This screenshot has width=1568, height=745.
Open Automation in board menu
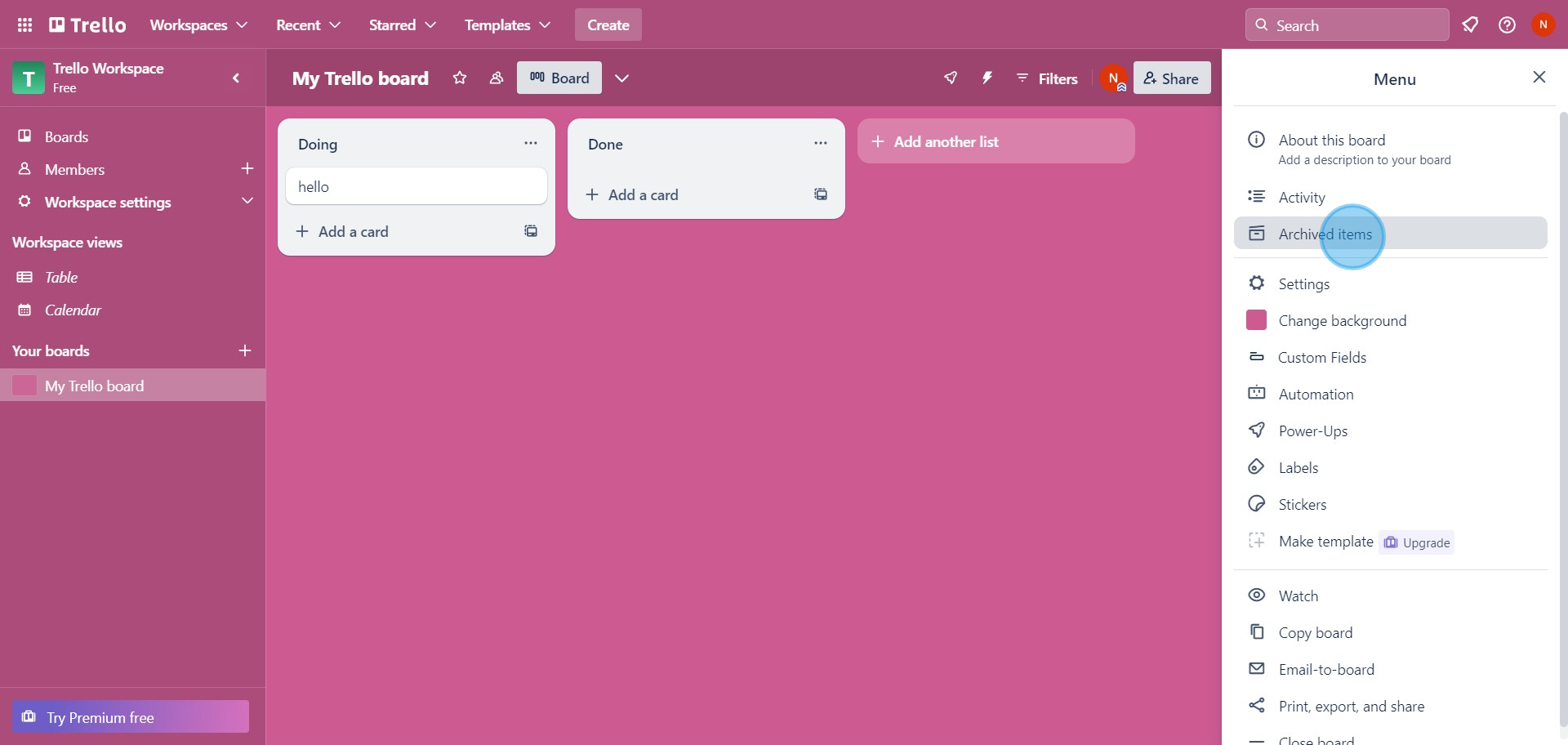click(1391, 395)
